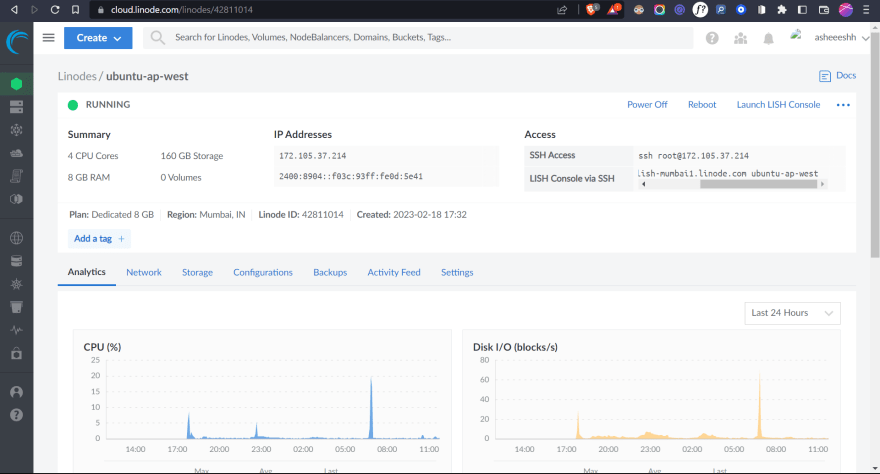This screenshot has height=474, width=880.
Task: Select the IPv4 address 172.105.37.214
Action: [313, 156]
